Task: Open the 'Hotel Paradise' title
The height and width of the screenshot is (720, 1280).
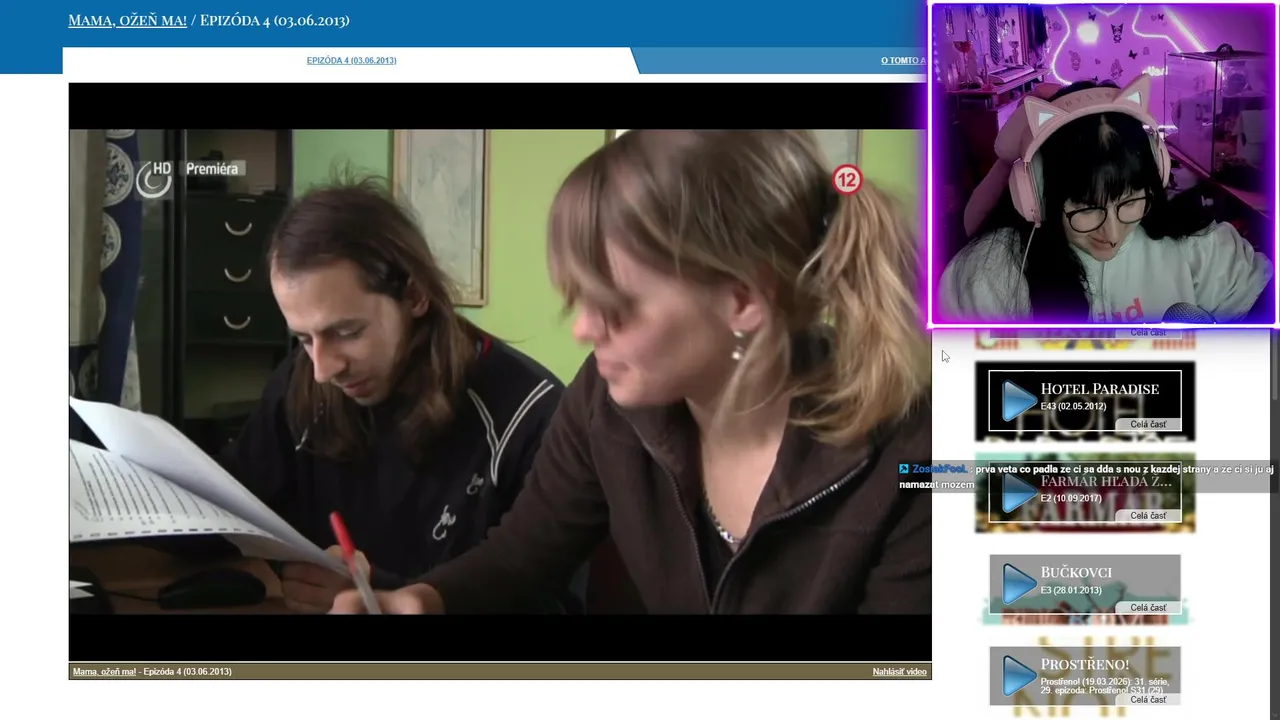Action: click(1099, 389)
